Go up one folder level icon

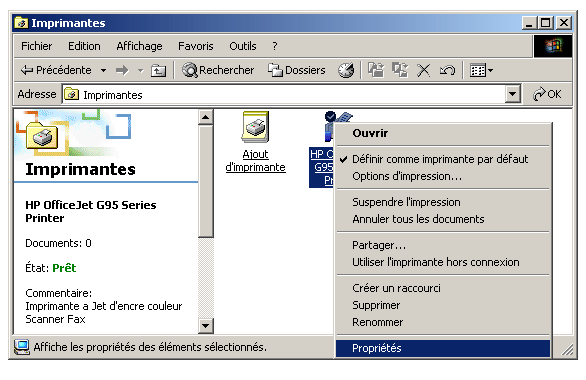[158, 70]
